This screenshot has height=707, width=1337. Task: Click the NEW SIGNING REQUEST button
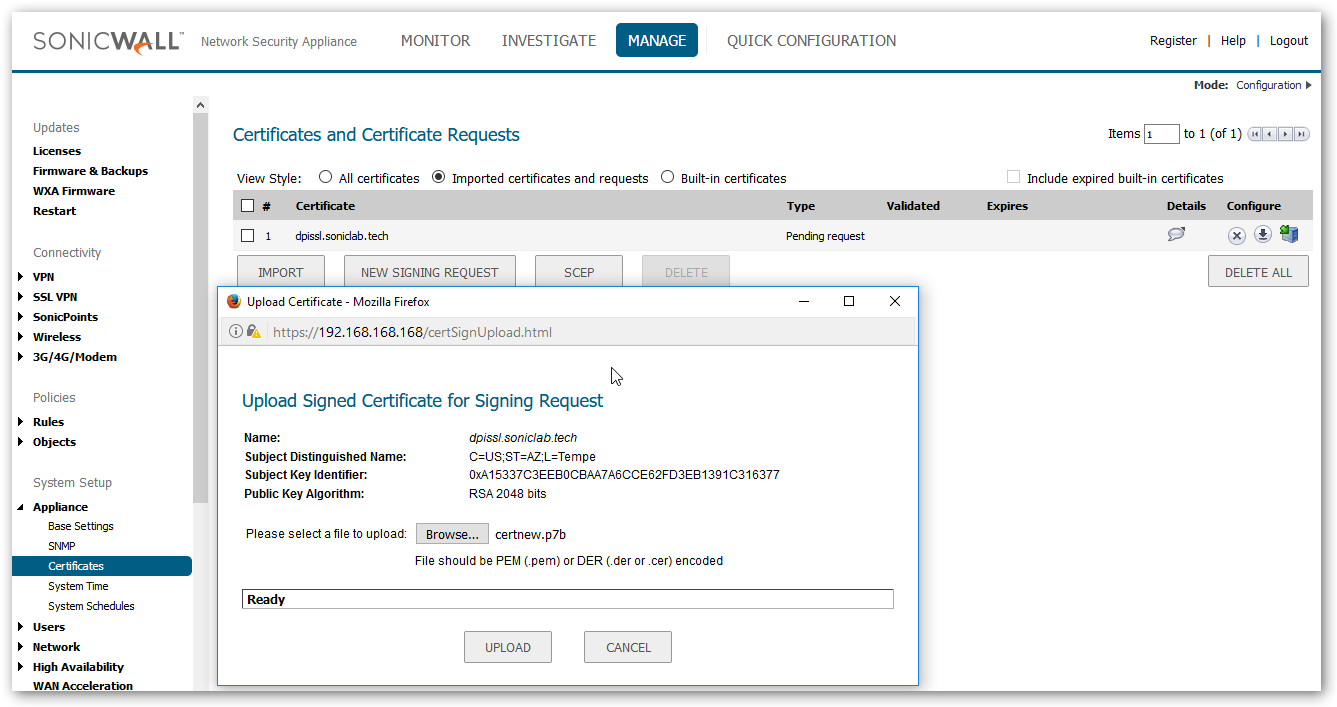(430, 272)
